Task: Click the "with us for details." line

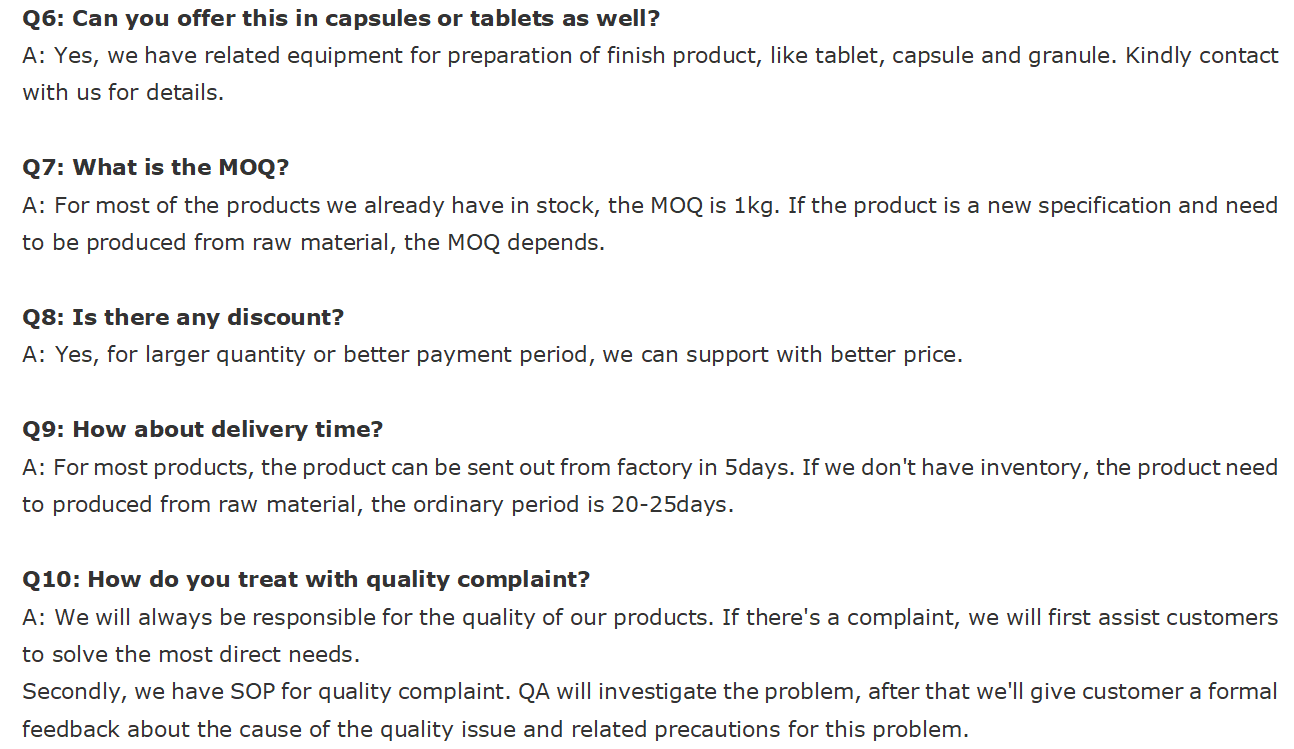Action: click(123, 93)
